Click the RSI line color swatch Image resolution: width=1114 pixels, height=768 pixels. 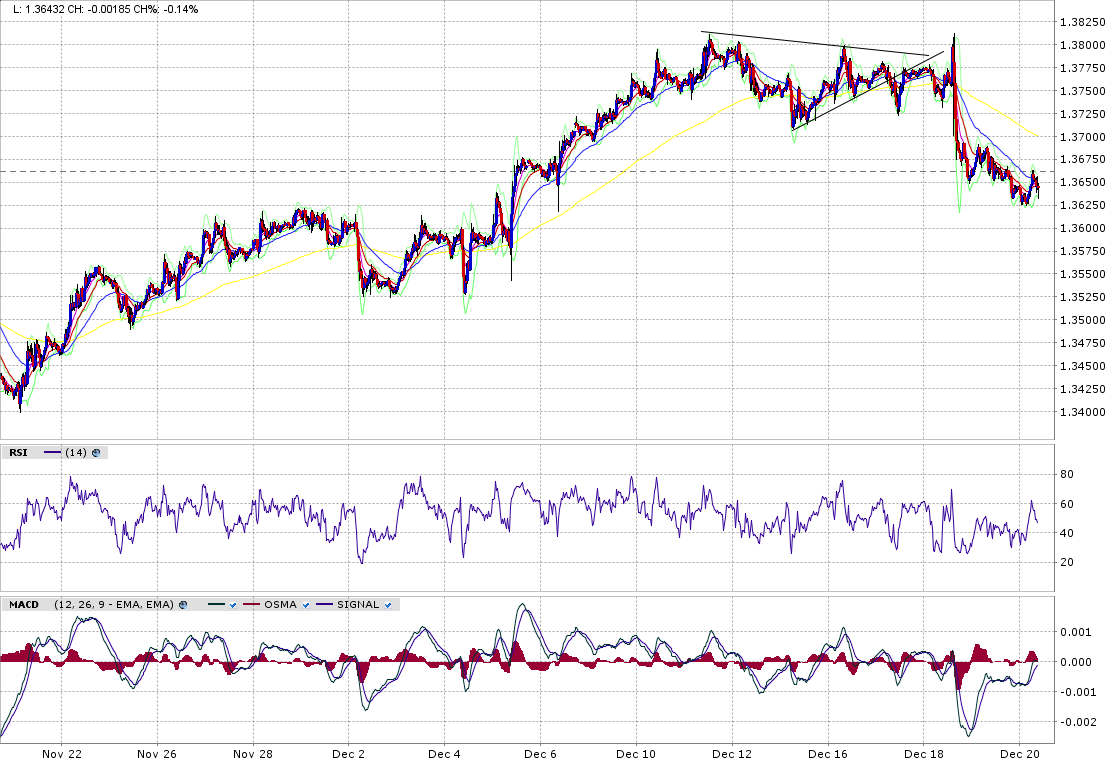[52, 453]
